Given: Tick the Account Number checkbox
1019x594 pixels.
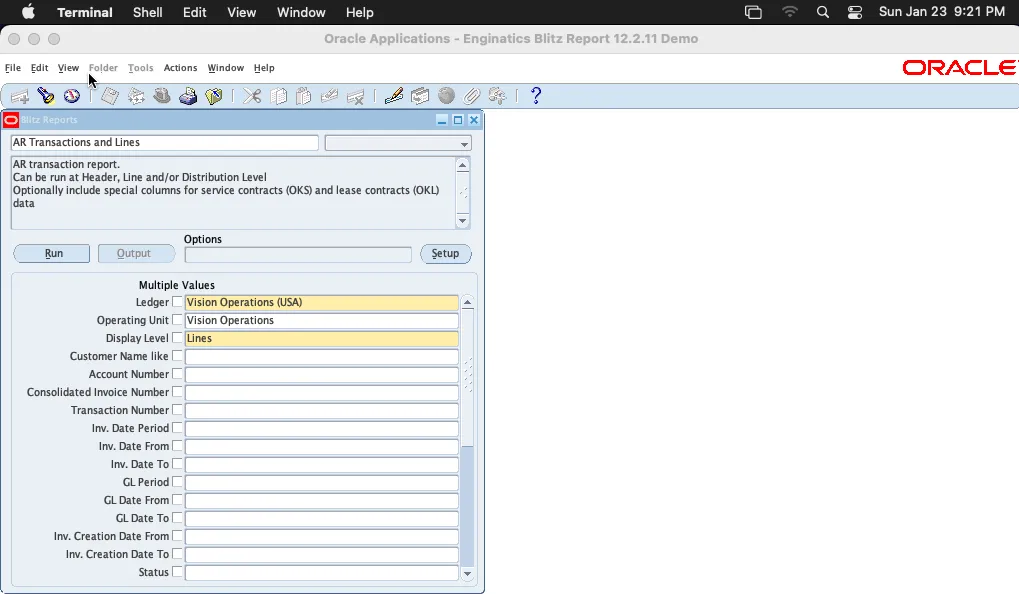Looking at the screenshot, I should [177, 374].
